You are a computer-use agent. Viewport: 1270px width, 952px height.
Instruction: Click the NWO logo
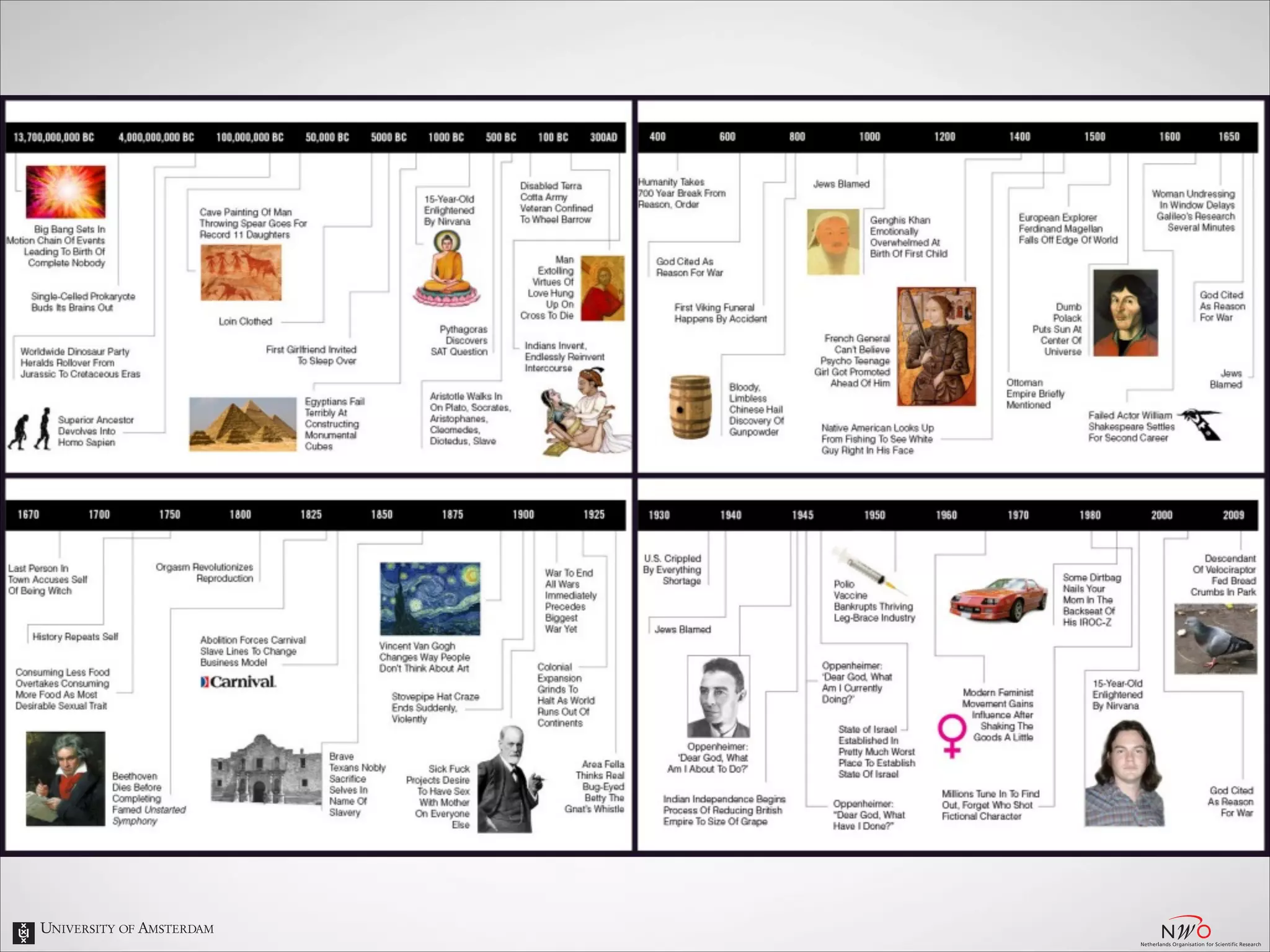coord(1186,930)
